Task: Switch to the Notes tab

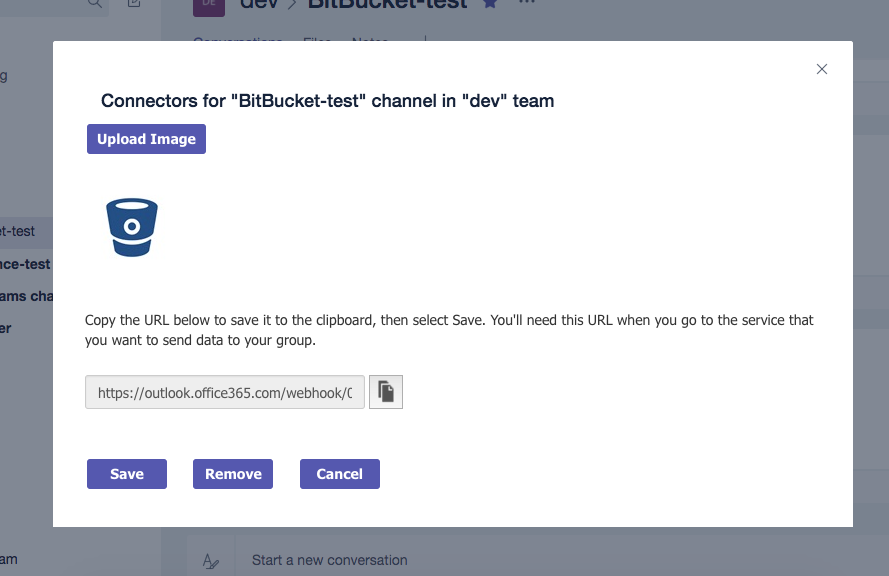Action: click(x=368, y=42)
